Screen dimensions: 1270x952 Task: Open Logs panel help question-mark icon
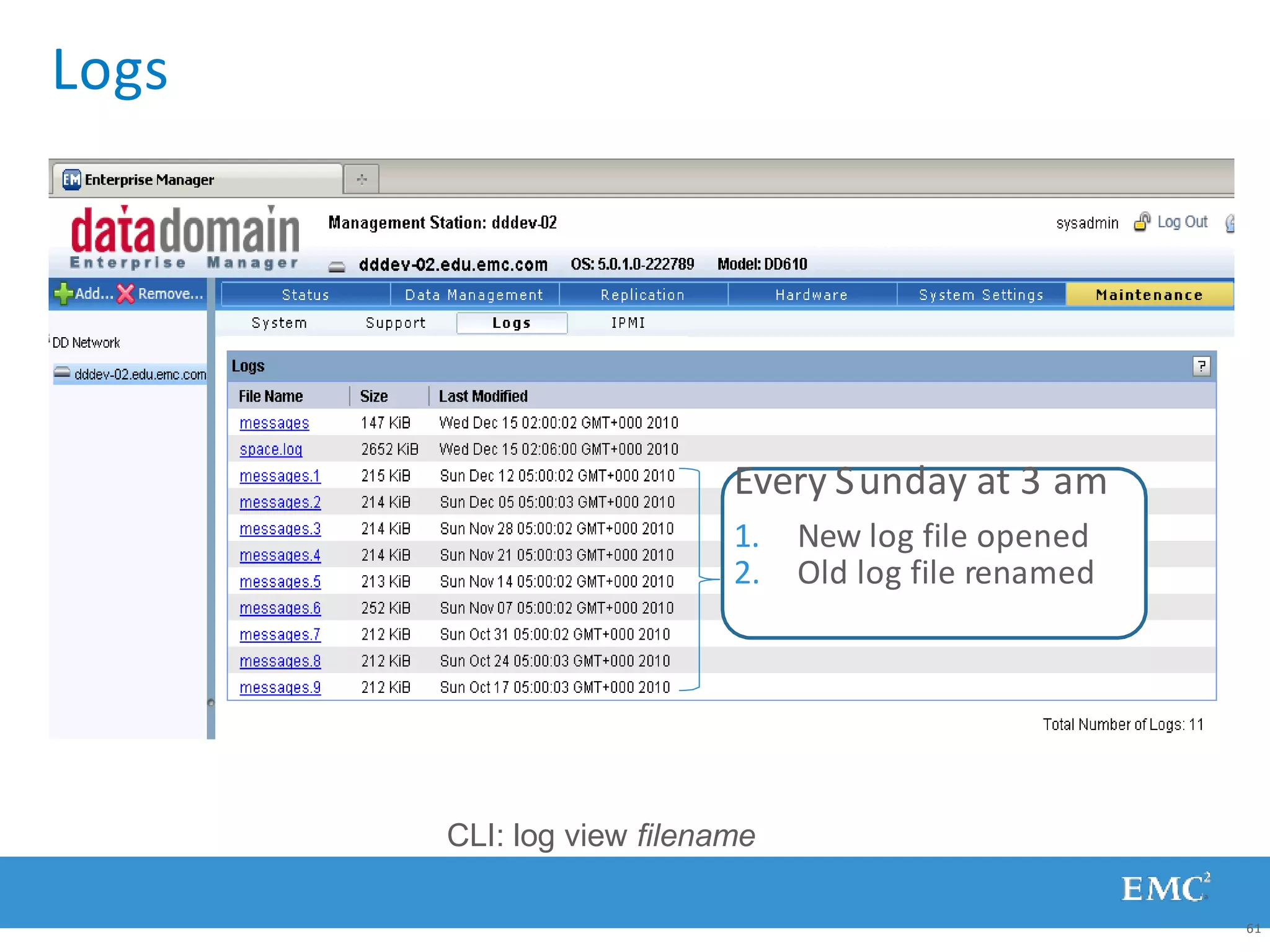pyautogui.click(x=1201, y=366)
